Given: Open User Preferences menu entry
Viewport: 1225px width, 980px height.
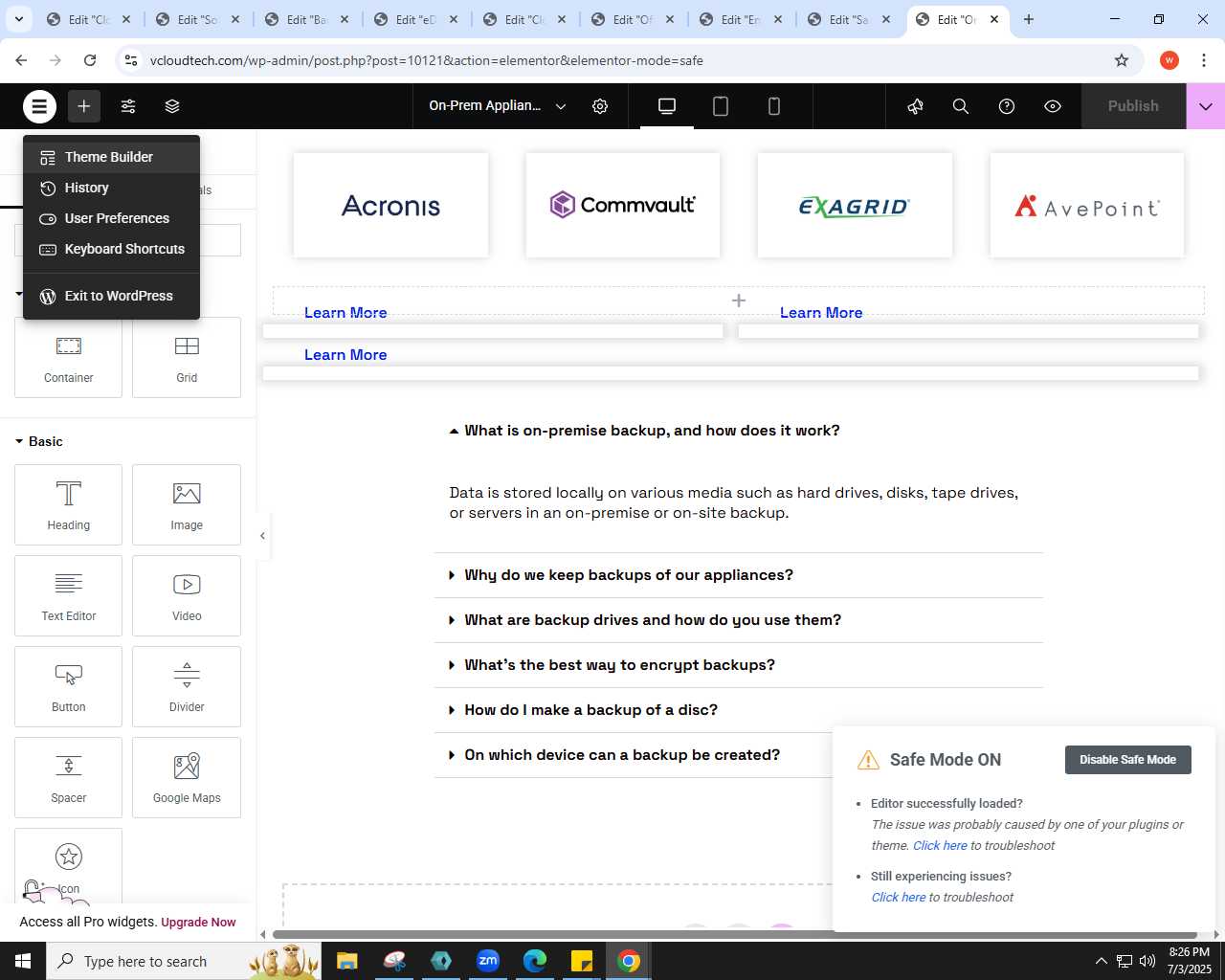Looking at the screenshot, I should [x=111, y=218].
